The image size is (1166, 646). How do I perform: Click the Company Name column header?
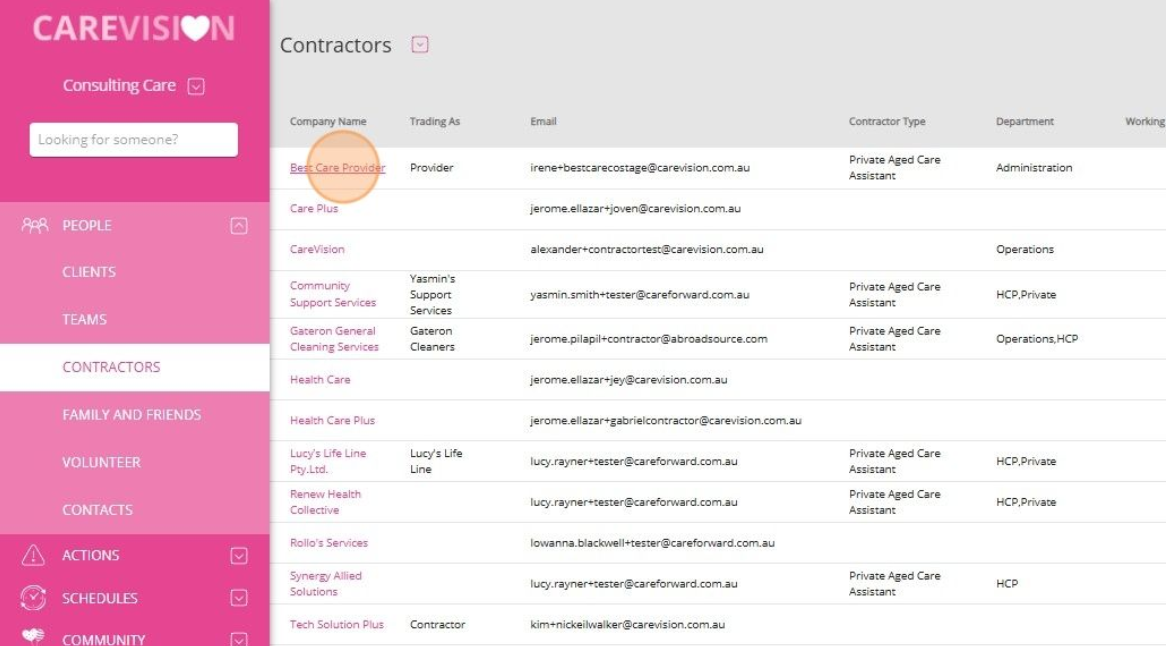328,122
